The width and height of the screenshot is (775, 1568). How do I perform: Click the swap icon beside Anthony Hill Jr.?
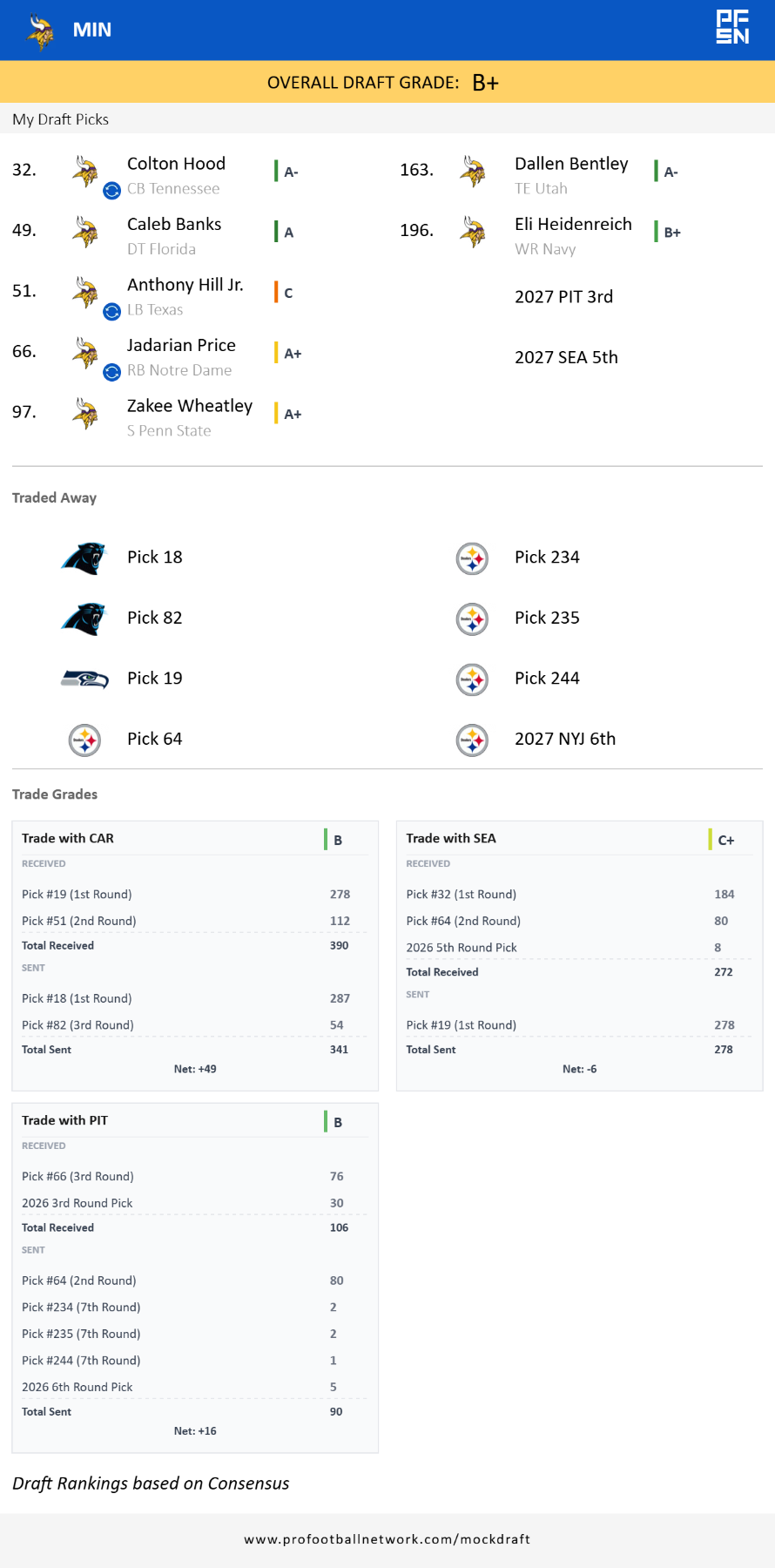[x=111, y=311]
